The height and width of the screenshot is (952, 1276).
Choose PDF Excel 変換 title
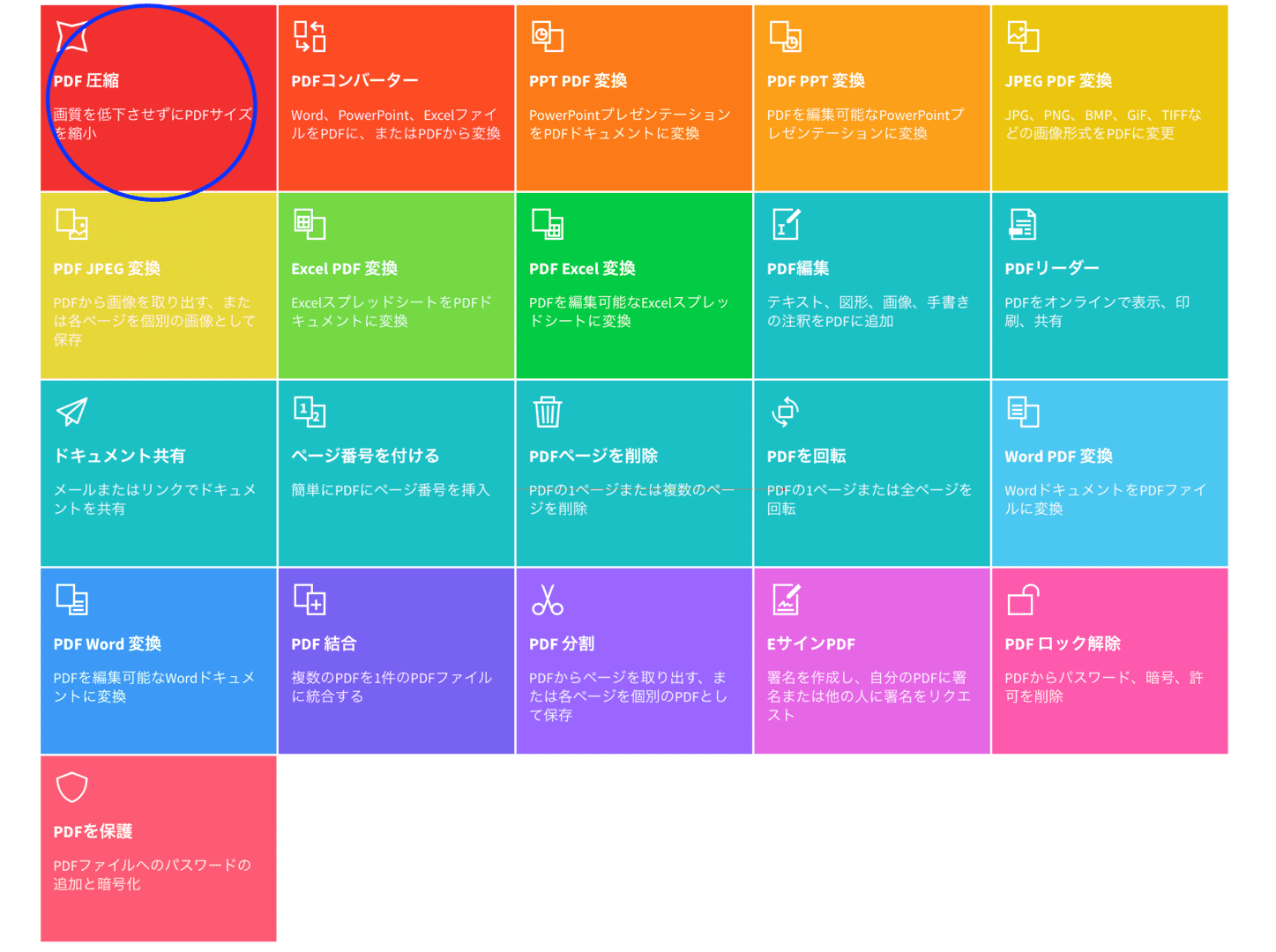[x=582, y=269]
